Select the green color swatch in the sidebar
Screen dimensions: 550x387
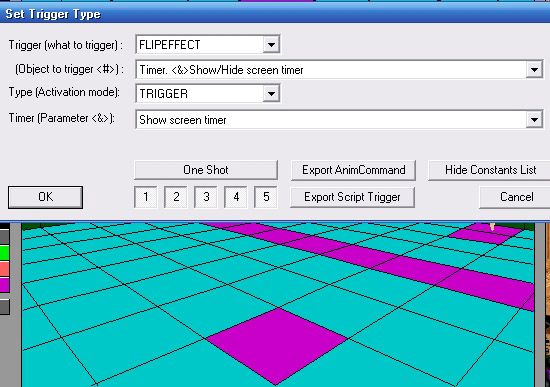4,253
